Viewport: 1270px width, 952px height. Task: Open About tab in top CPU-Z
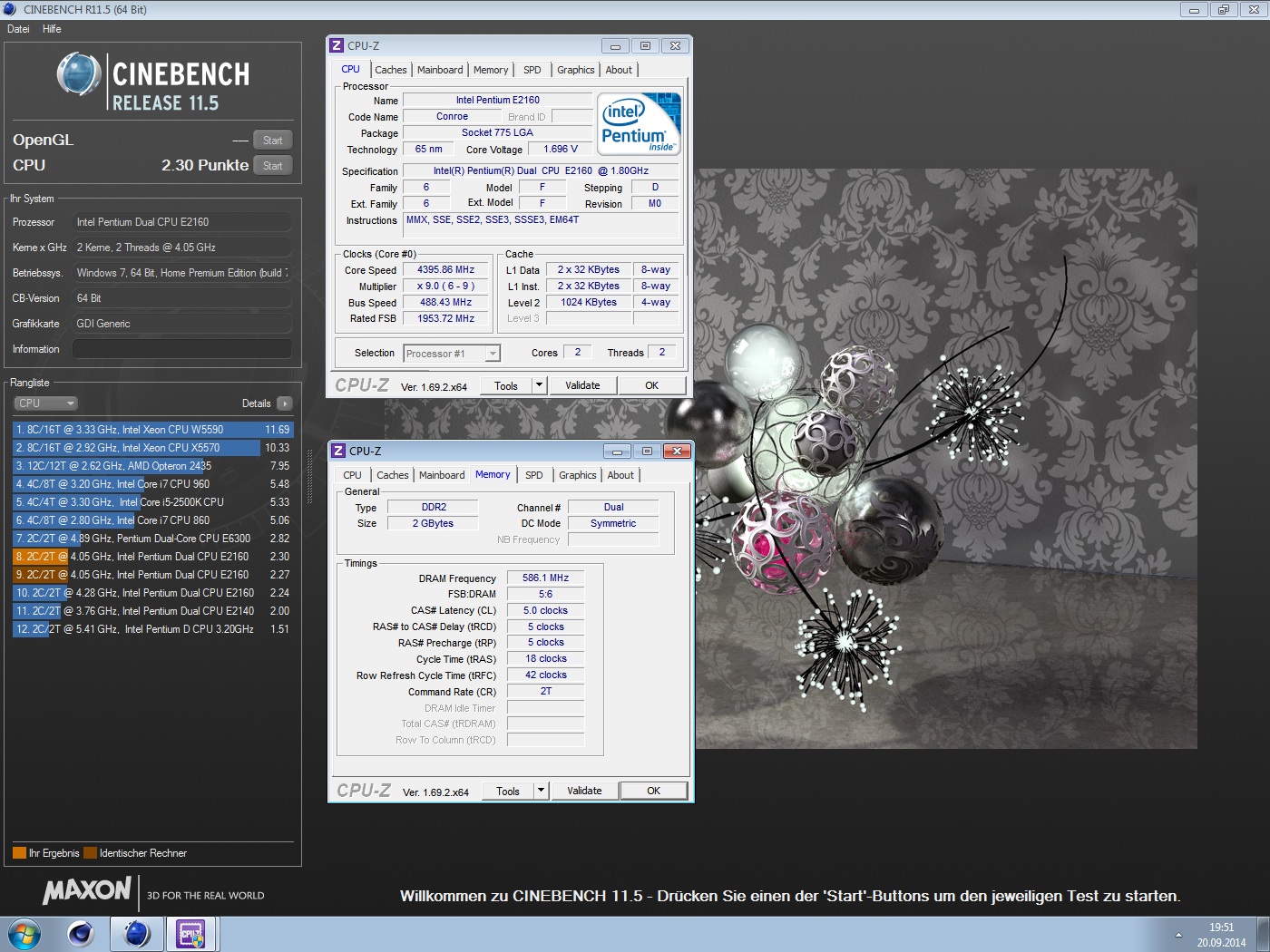click(x=619, y=70)
